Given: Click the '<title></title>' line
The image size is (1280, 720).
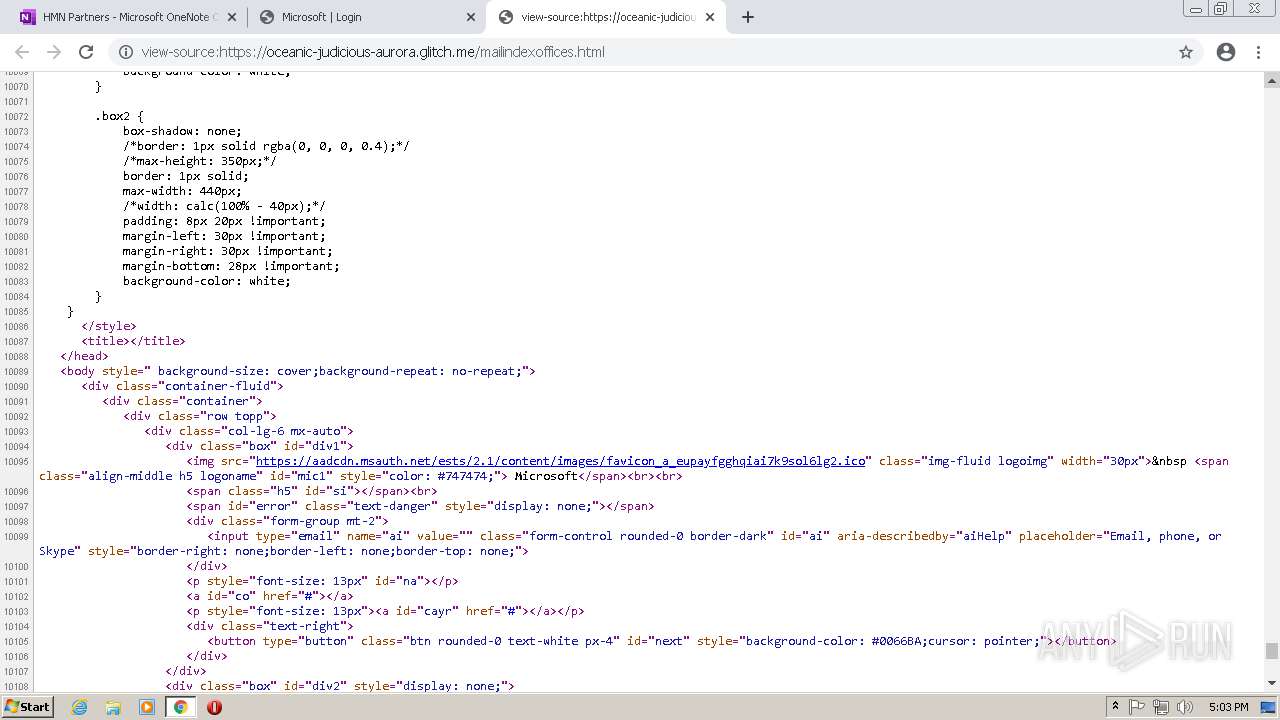Looking at the screenshot, I should point(133,341).
